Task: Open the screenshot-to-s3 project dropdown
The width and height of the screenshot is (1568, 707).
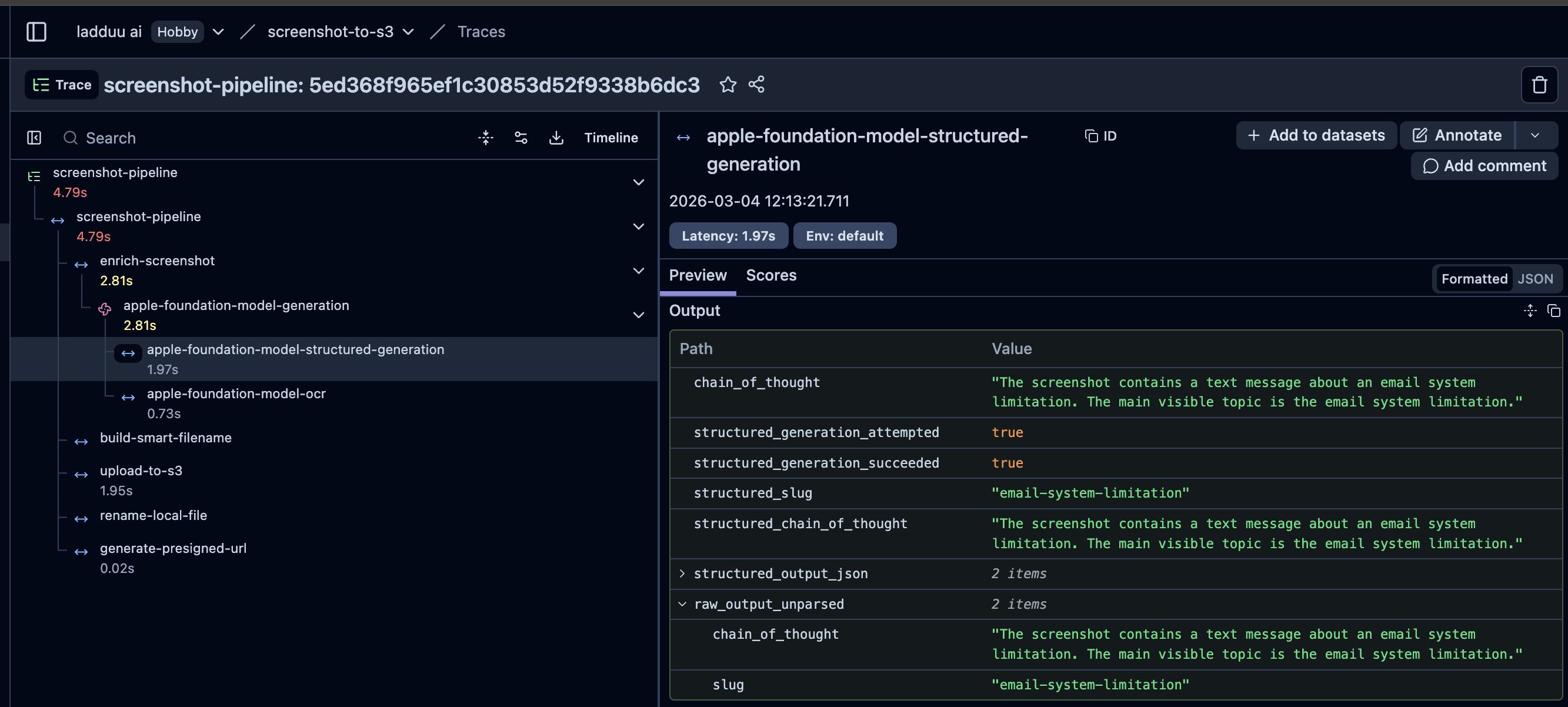Action: (x=408, y=31)
